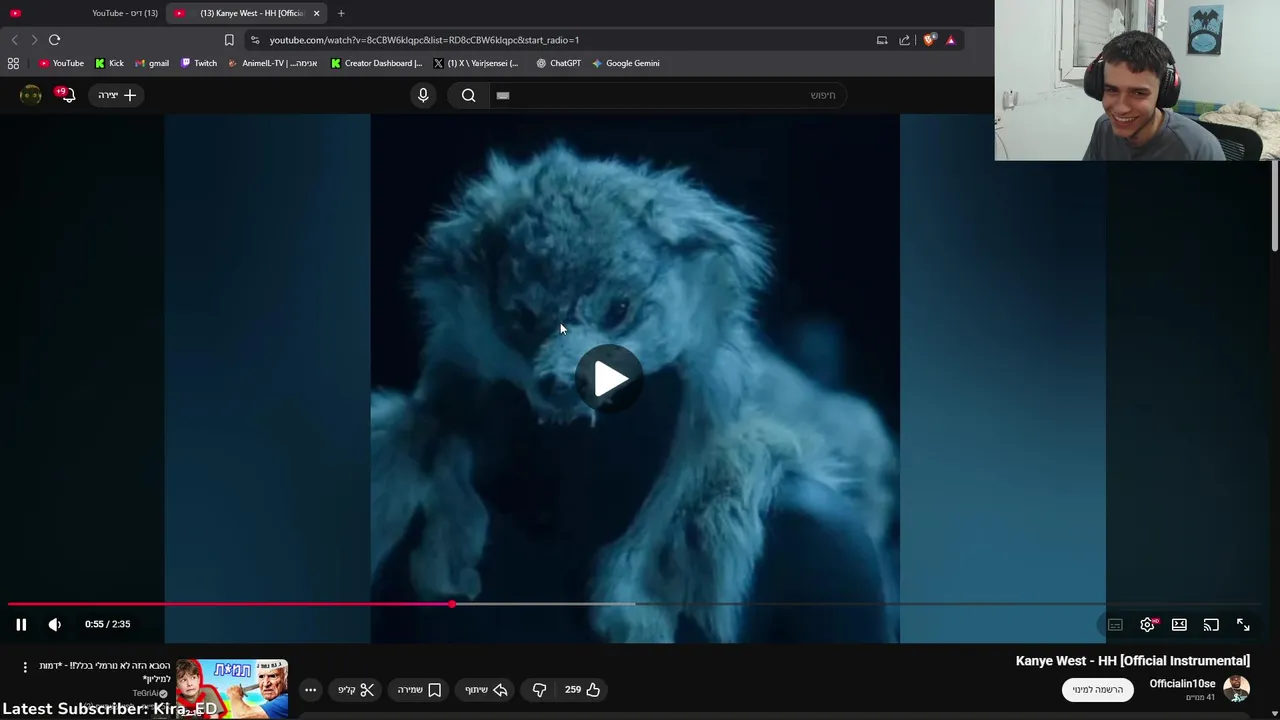Save video with שמירה button
The height and width of the screenshot is (720, 1280).
(419, 689)
